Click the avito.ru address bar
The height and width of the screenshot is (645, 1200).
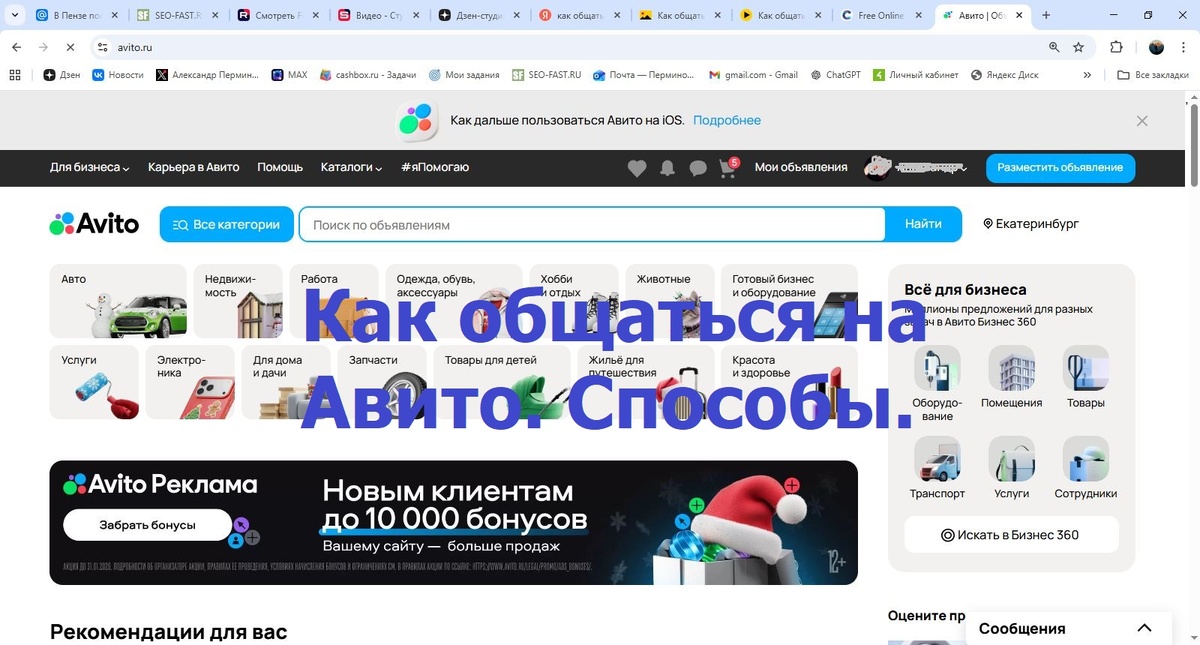pos(565,47)
